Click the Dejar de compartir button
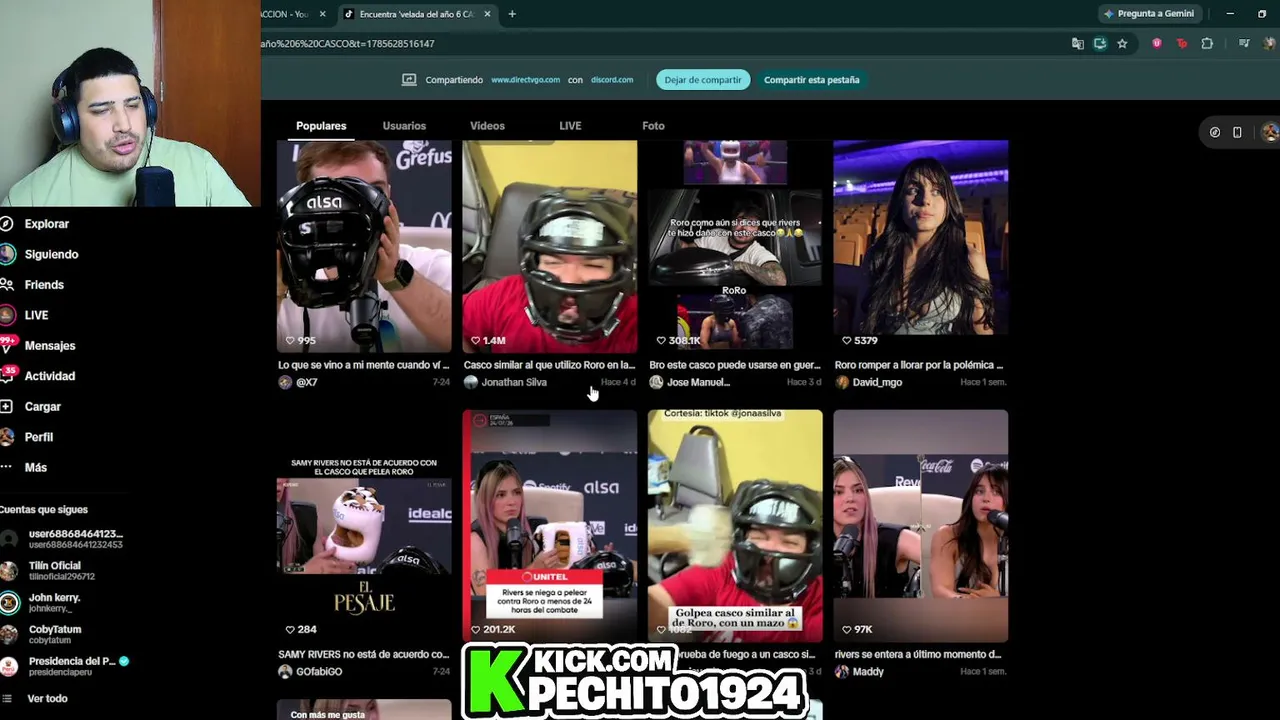This screenshot has width=1280, height=720. tap(703, 80)
